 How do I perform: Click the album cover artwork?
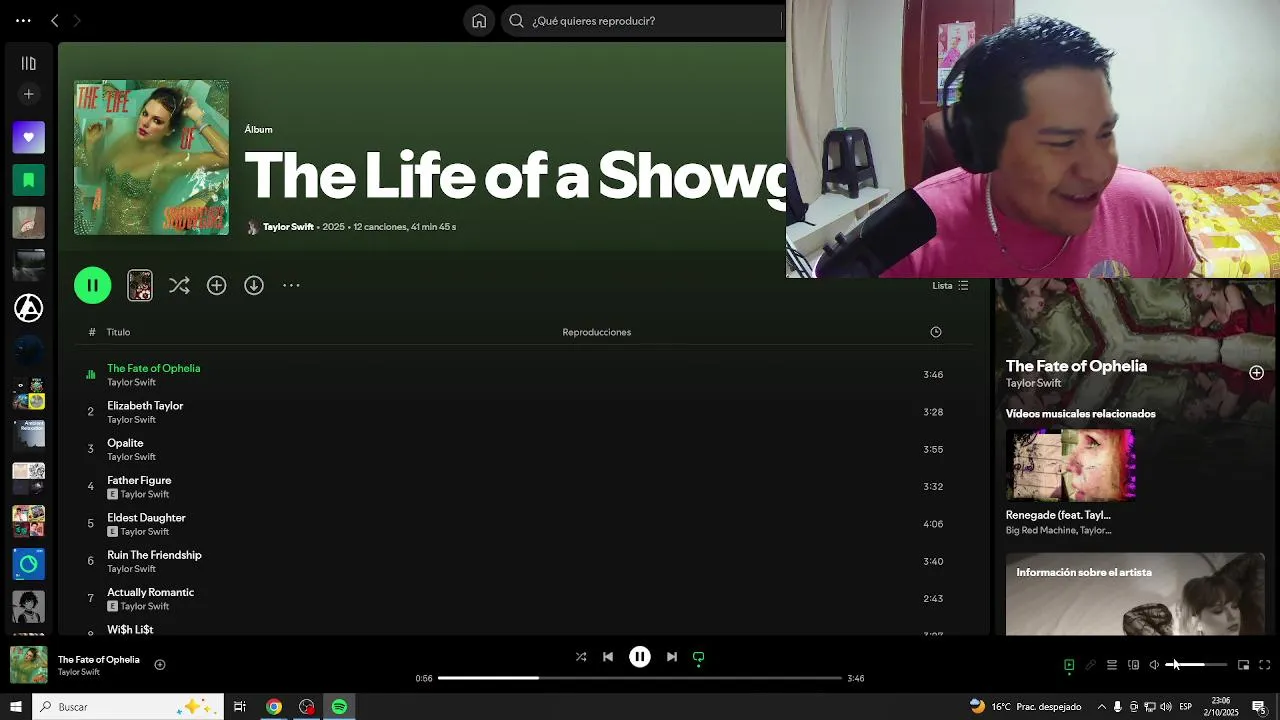pos(151,158)
